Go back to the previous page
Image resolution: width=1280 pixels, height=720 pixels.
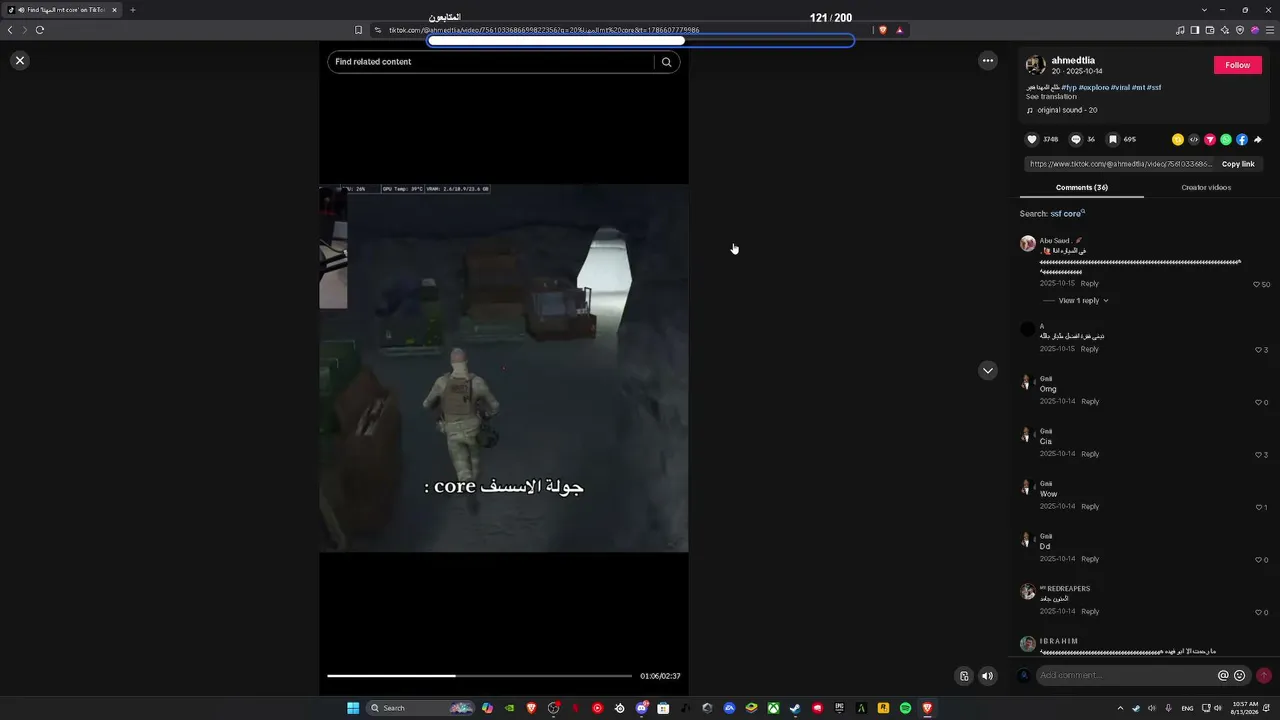tap(10, 30)
